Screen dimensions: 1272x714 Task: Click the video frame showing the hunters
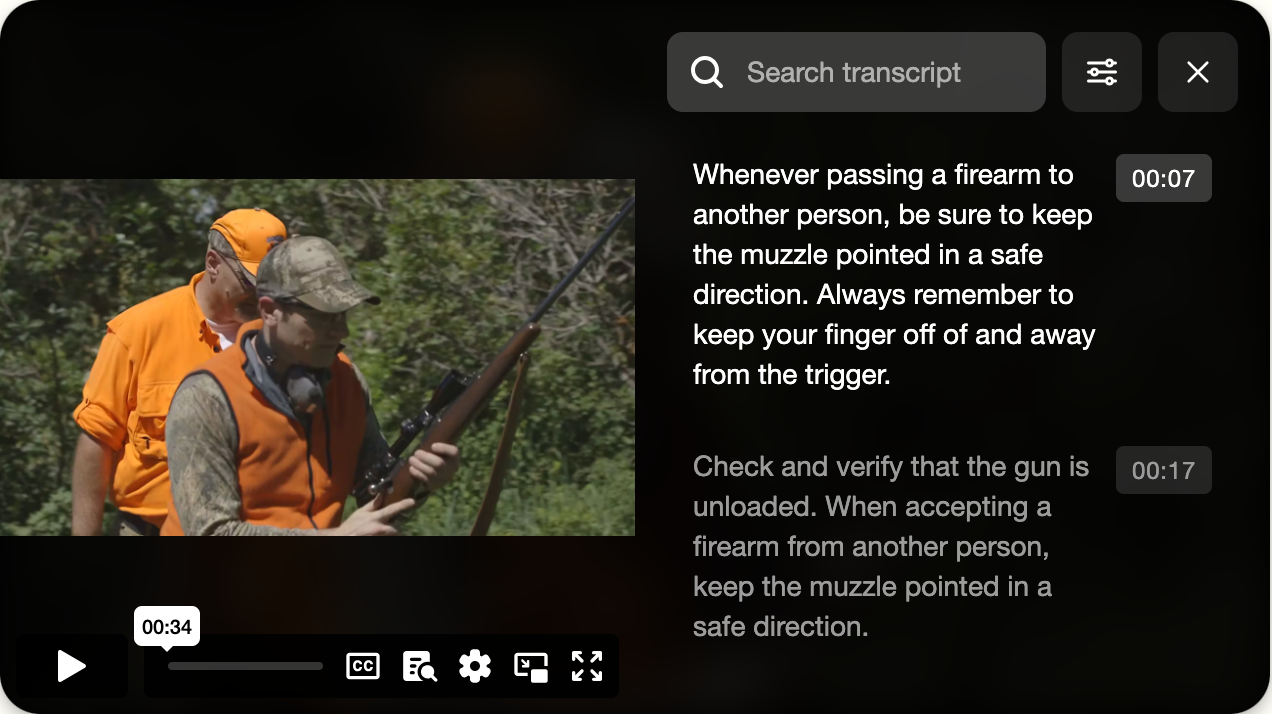point(317,357)
